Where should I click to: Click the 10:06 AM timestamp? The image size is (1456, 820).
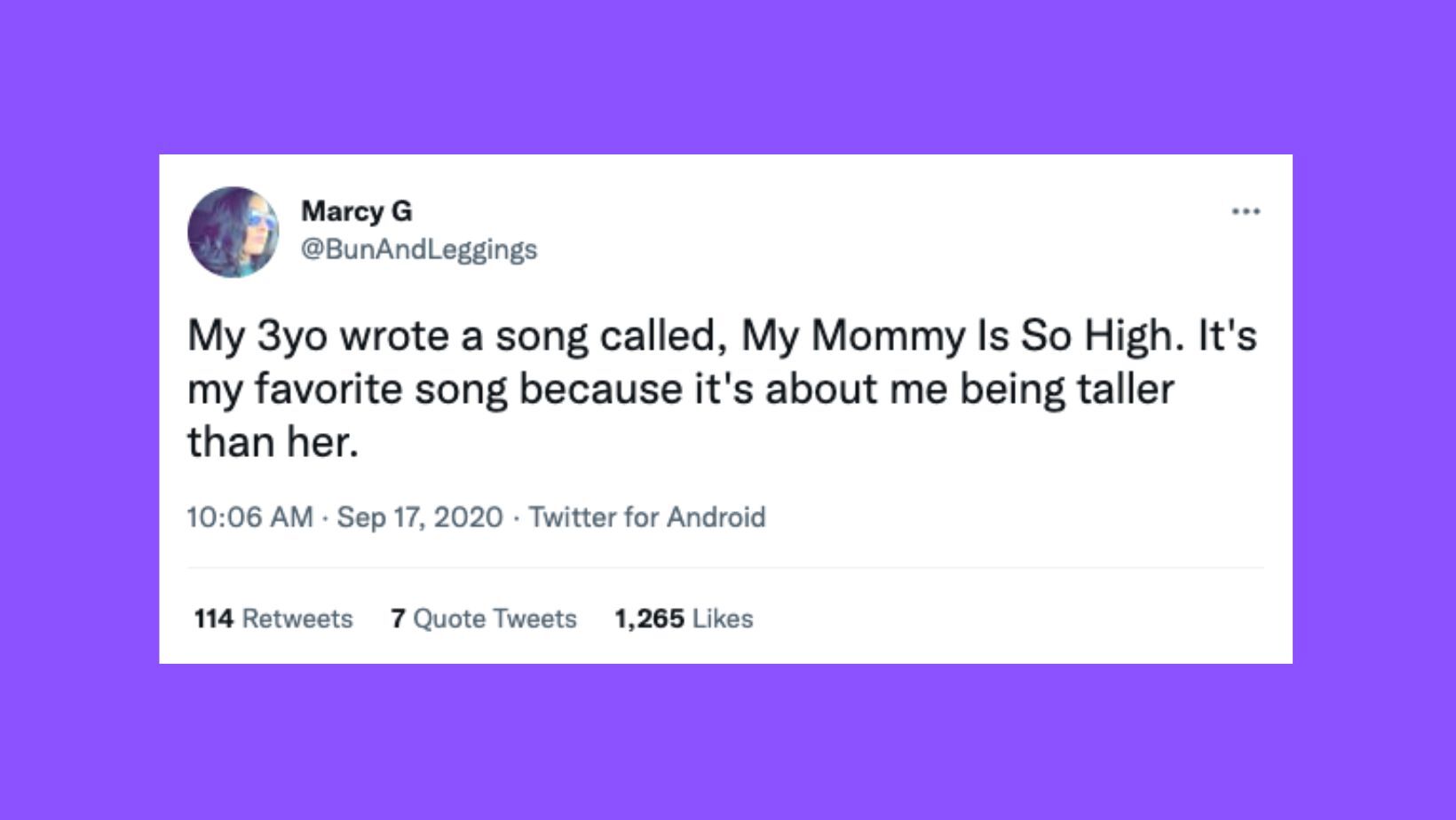(249, 516)
